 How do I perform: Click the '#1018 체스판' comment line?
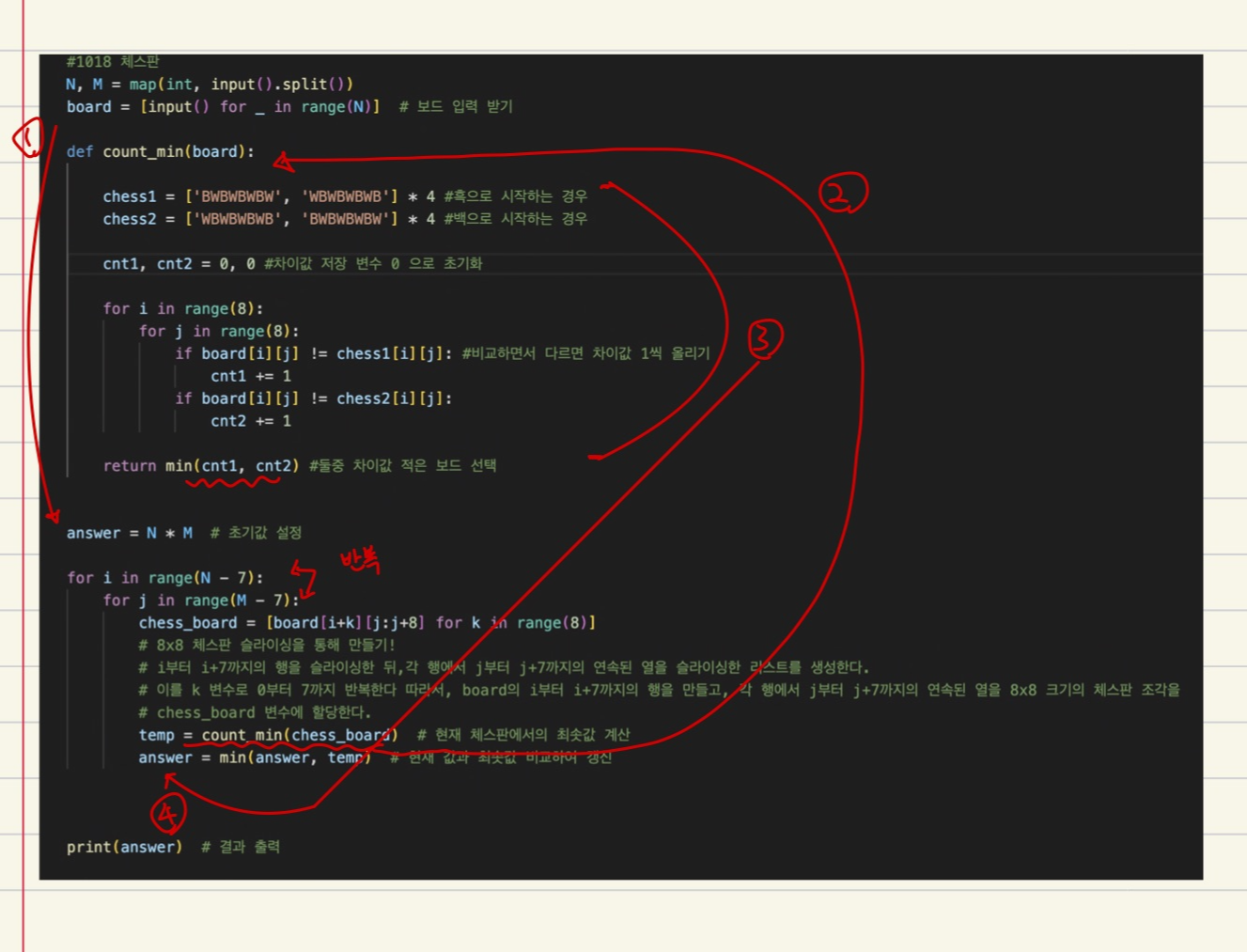113,62
